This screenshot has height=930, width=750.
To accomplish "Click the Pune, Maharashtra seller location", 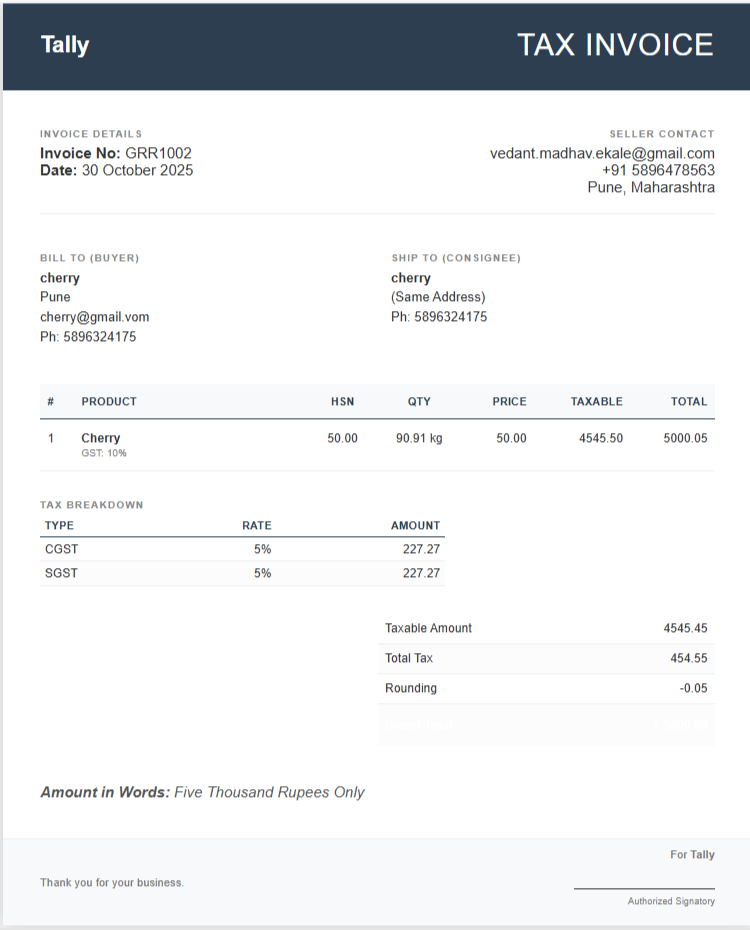I will click(651, 187).
